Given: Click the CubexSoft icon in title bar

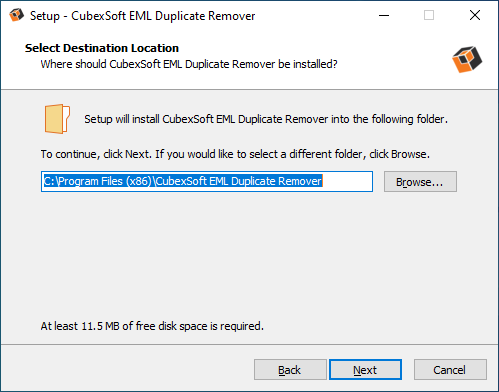Looking at the screenshot, I should pyautogui.click(x=16, y=15).
